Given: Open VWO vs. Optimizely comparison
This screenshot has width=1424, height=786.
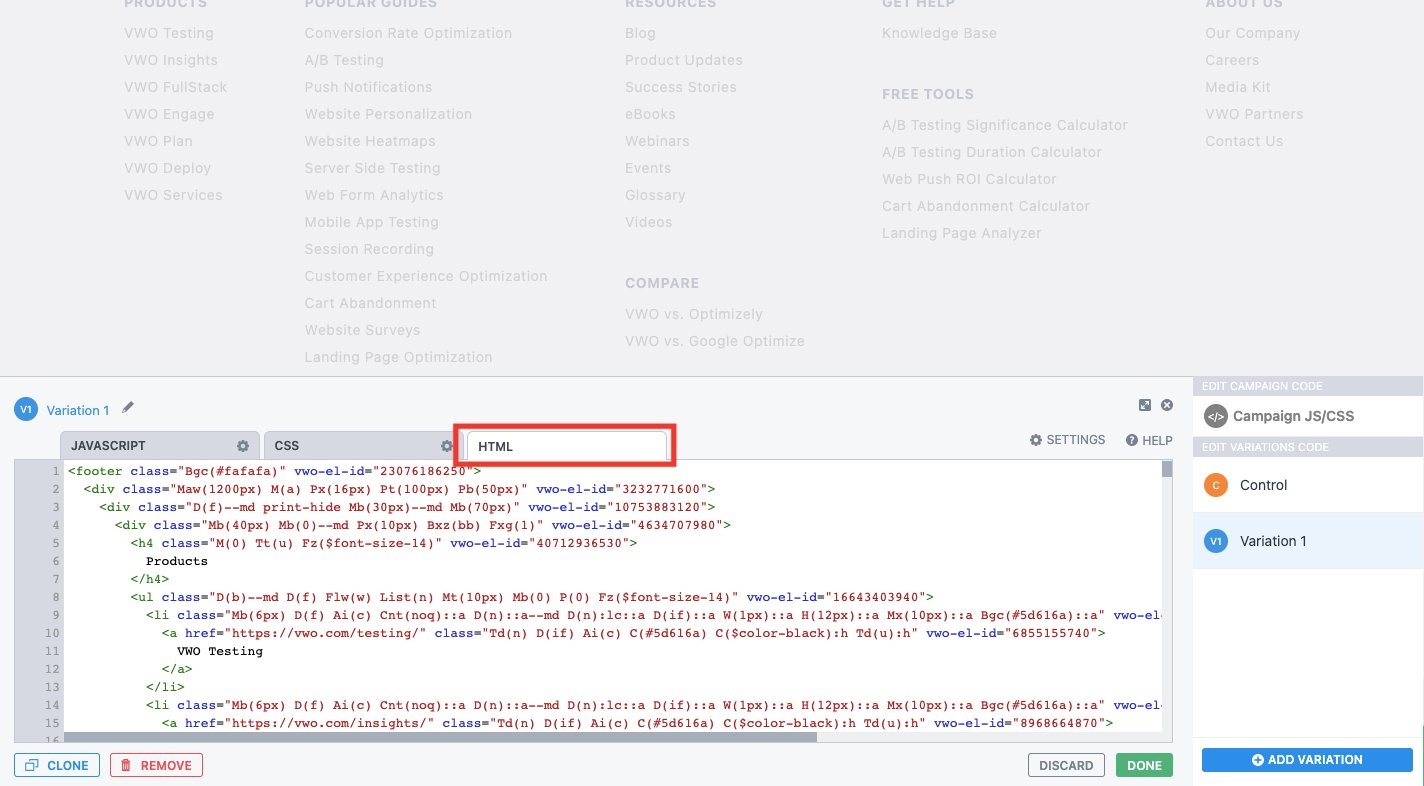Looking at the screenshot, I should point(694,314).
